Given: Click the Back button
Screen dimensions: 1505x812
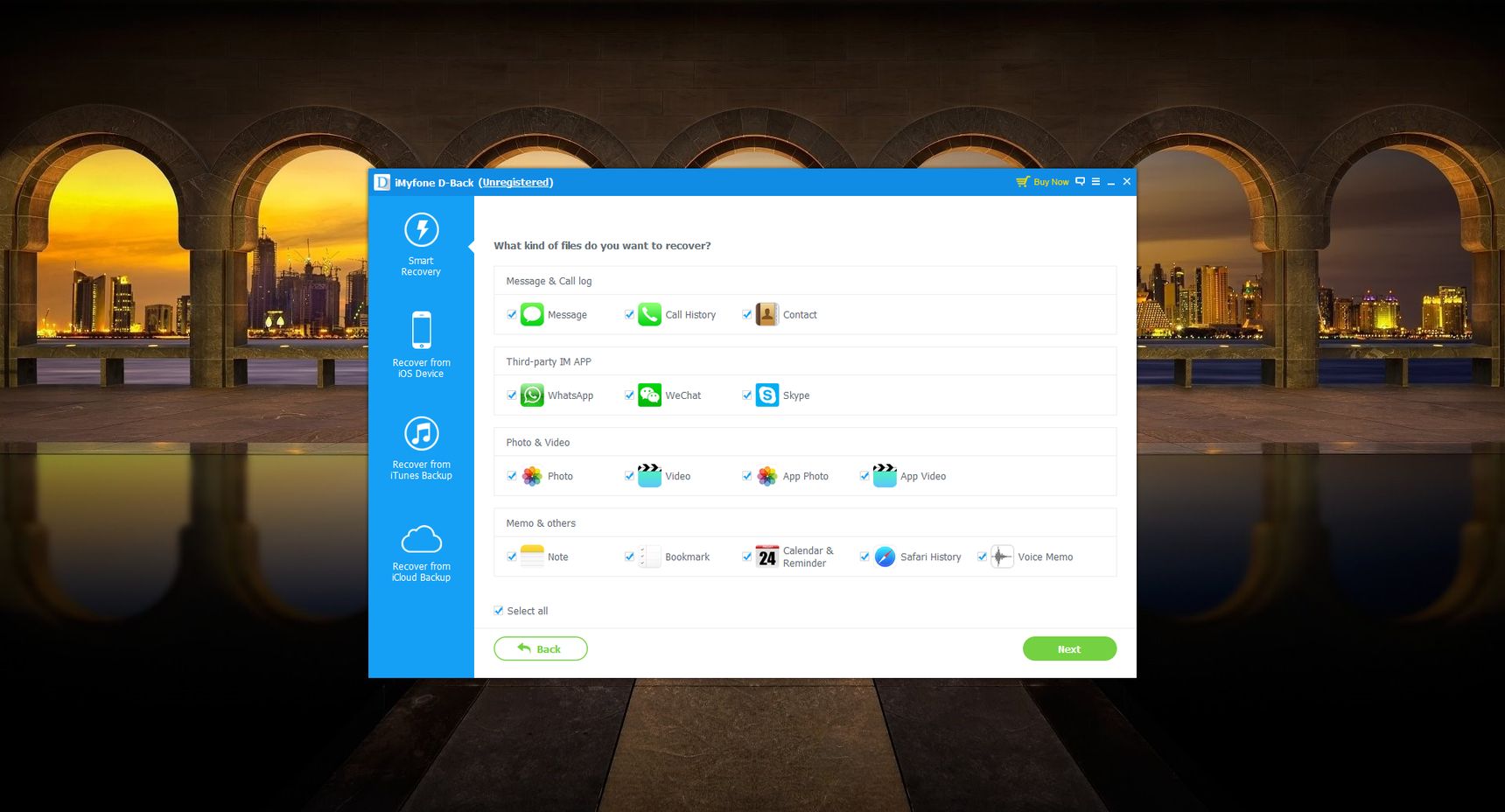Looking at the screenshot, I should click(x=540, y=648).
